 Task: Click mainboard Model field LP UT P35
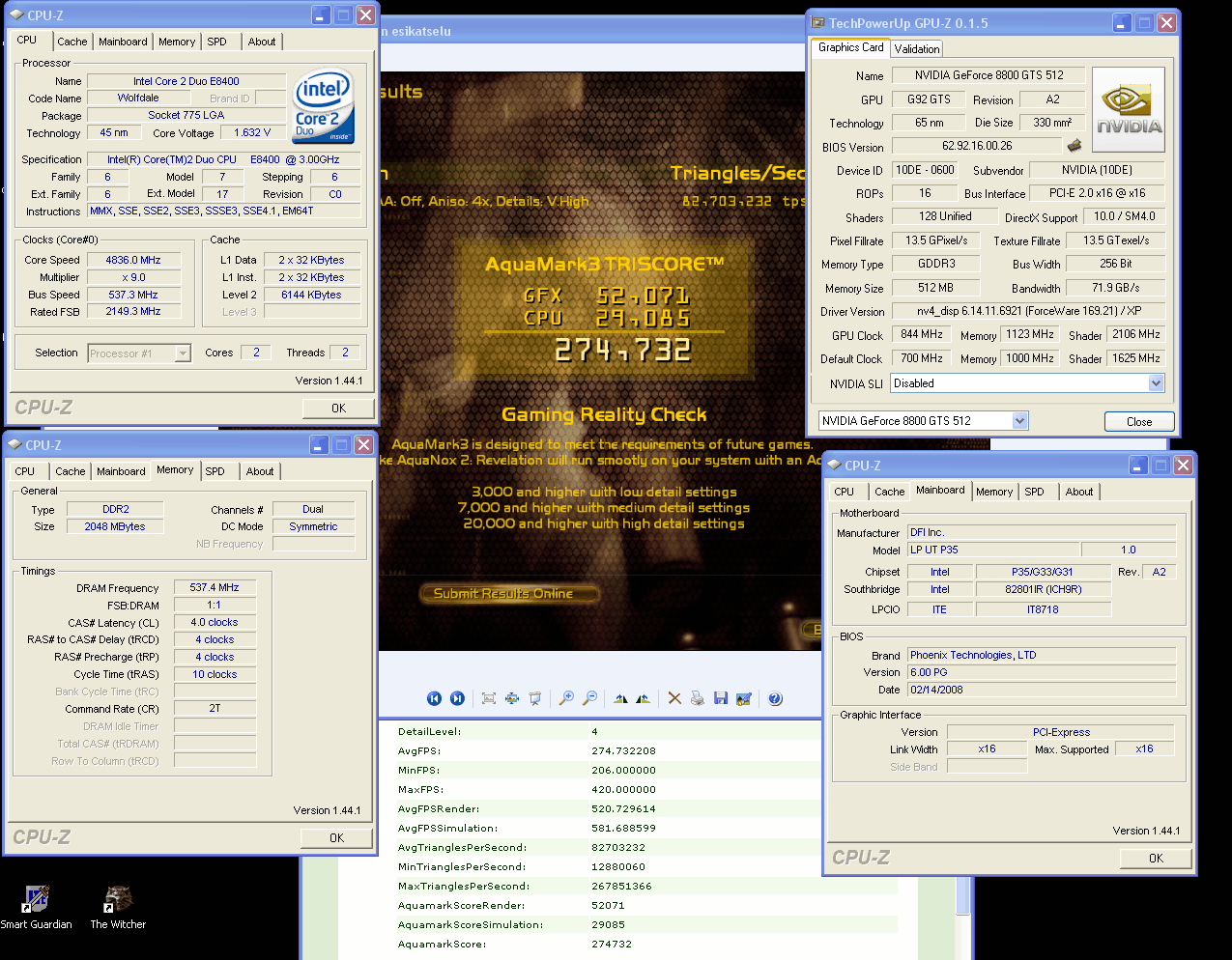pos(992,550)
